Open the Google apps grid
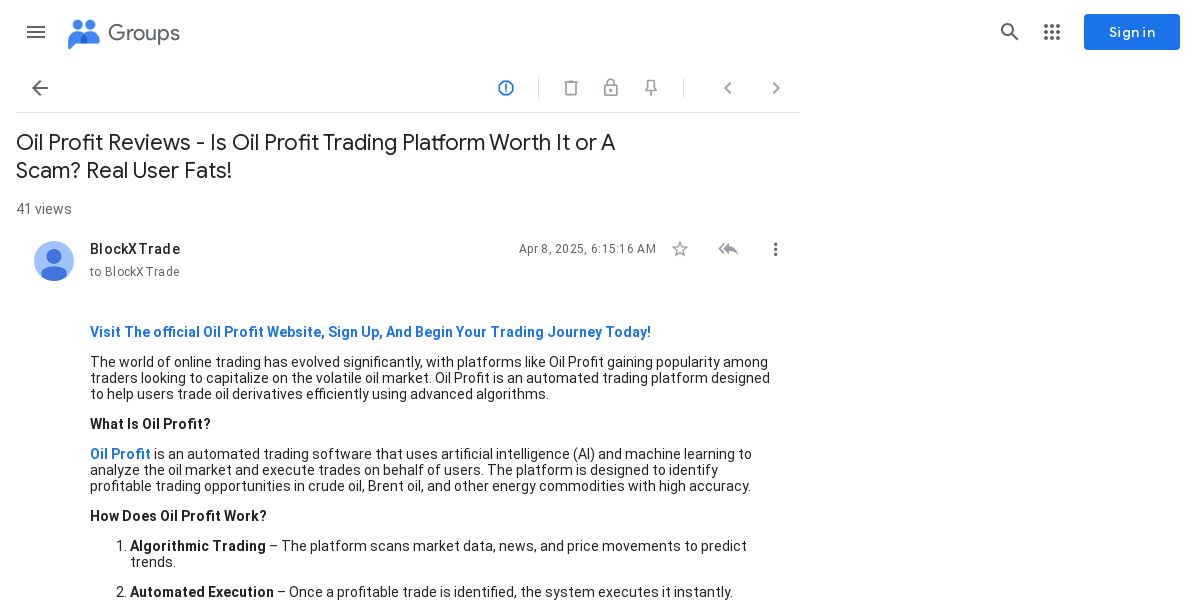This screenshot has height=600, width=1200. 1052,32
